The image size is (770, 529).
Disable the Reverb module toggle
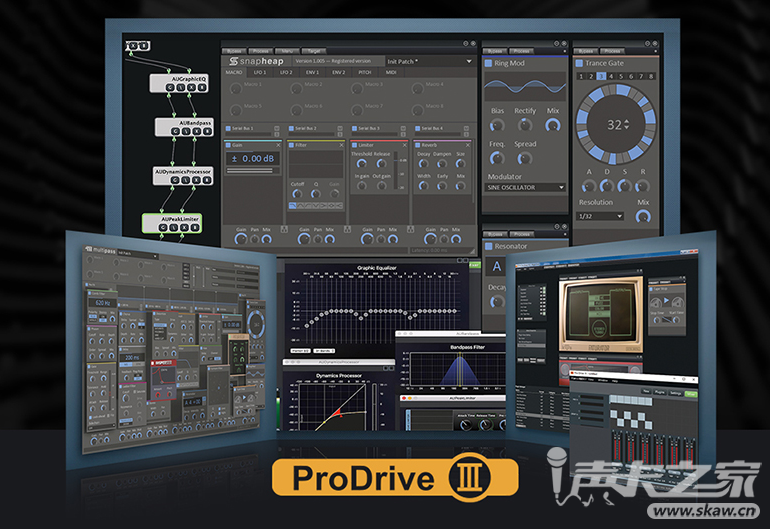417,145
